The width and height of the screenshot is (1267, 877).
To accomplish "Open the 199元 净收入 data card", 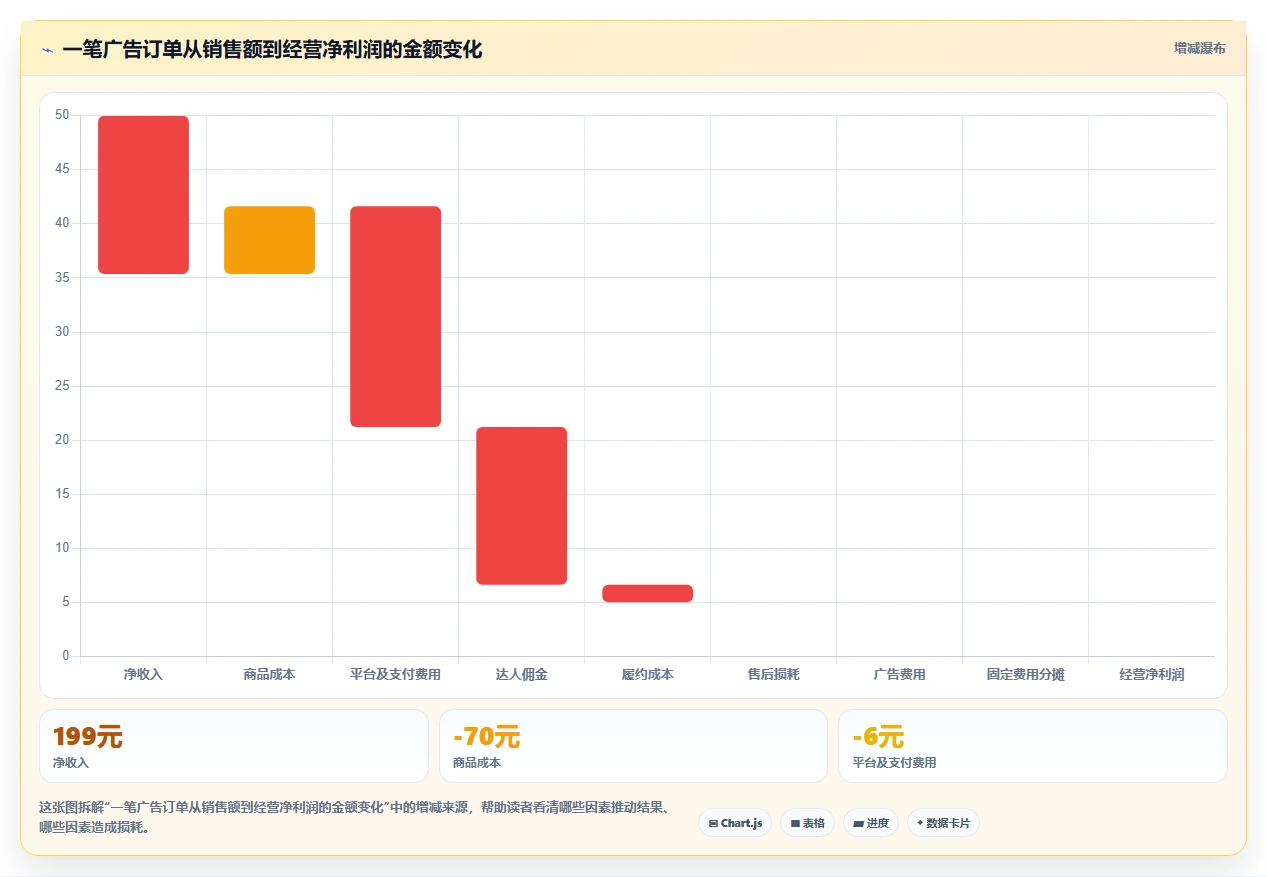I will pyautogui.click(x=234, y=746).
